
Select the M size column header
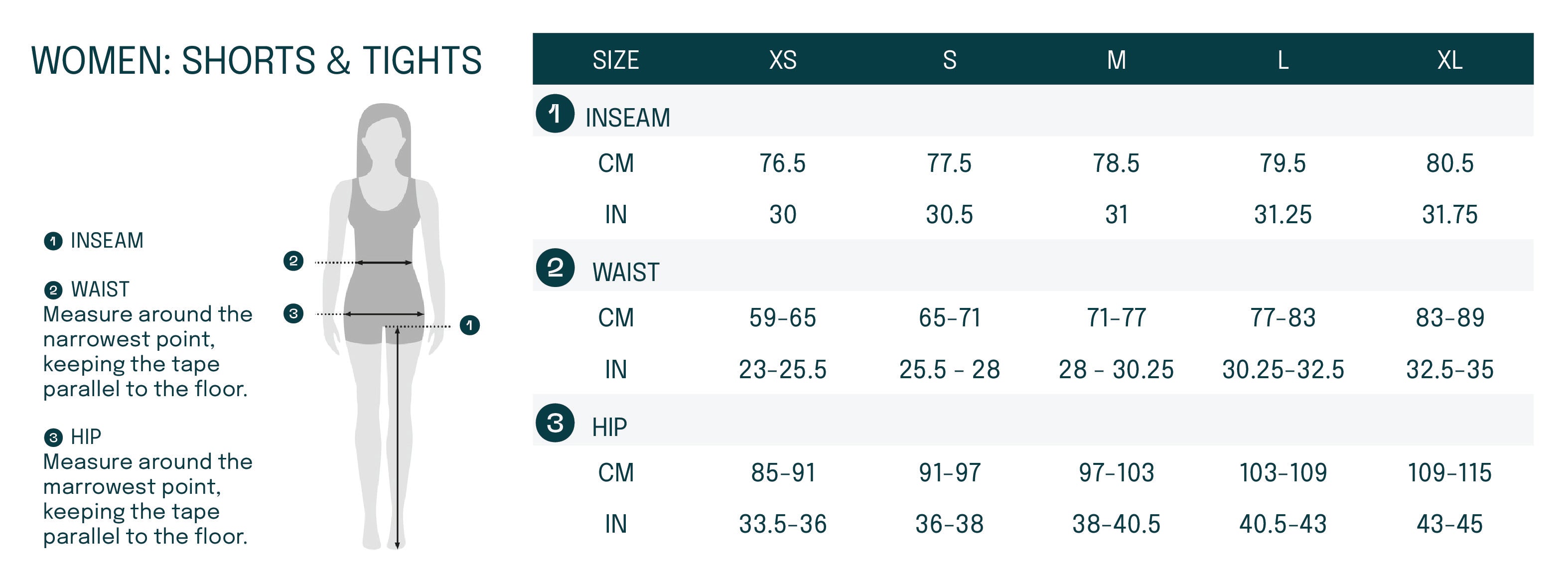click(1116, 60)
